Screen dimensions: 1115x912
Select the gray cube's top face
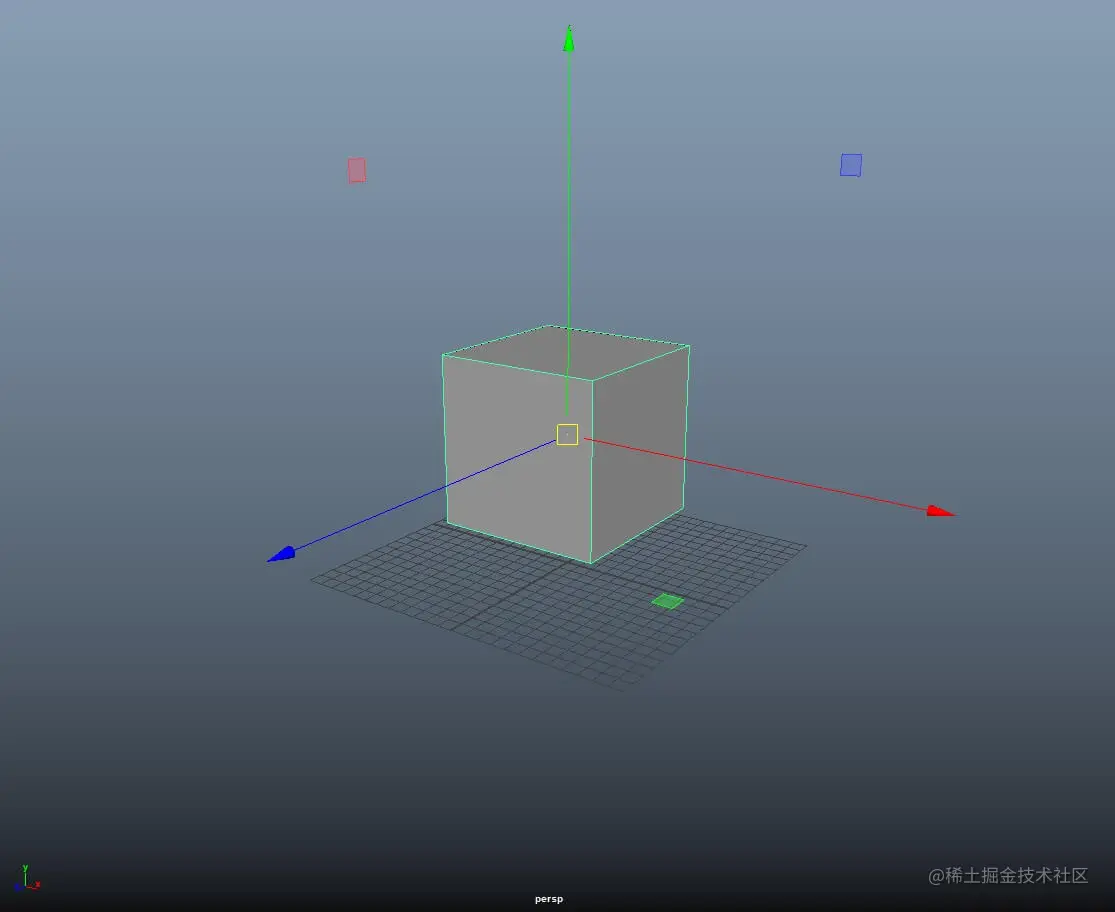(x=569, y=352)
